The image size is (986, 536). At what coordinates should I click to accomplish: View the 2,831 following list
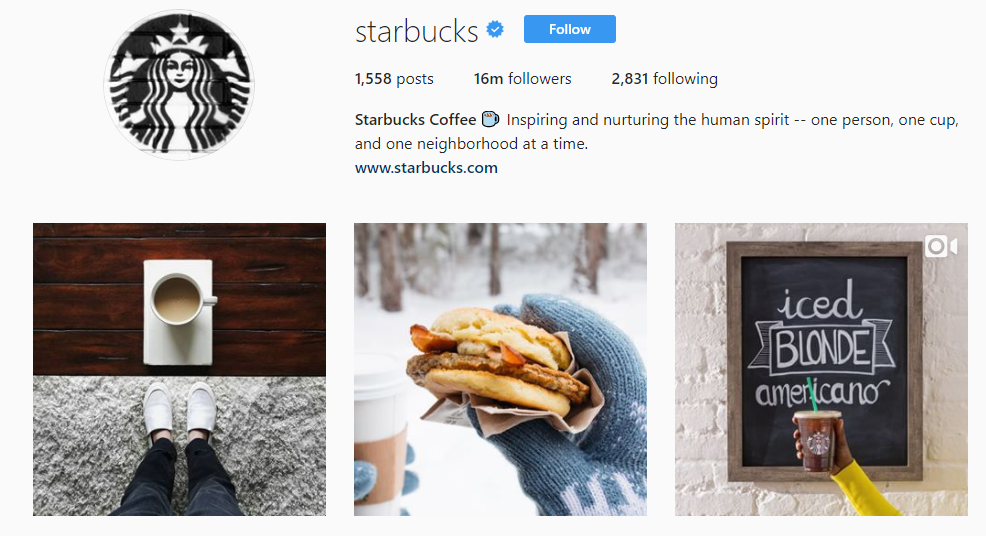pyautogui.click(x=665, y=79)
